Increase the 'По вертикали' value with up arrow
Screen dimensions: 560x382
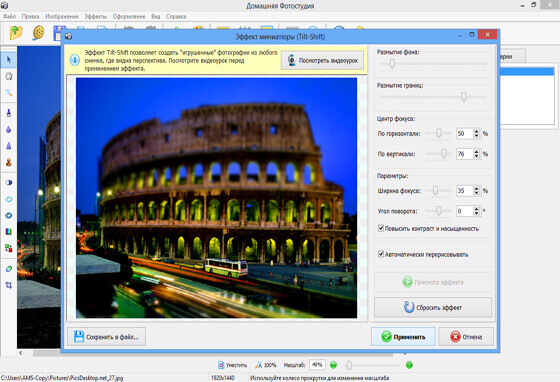pyautogui.click(x=476, y=152)
